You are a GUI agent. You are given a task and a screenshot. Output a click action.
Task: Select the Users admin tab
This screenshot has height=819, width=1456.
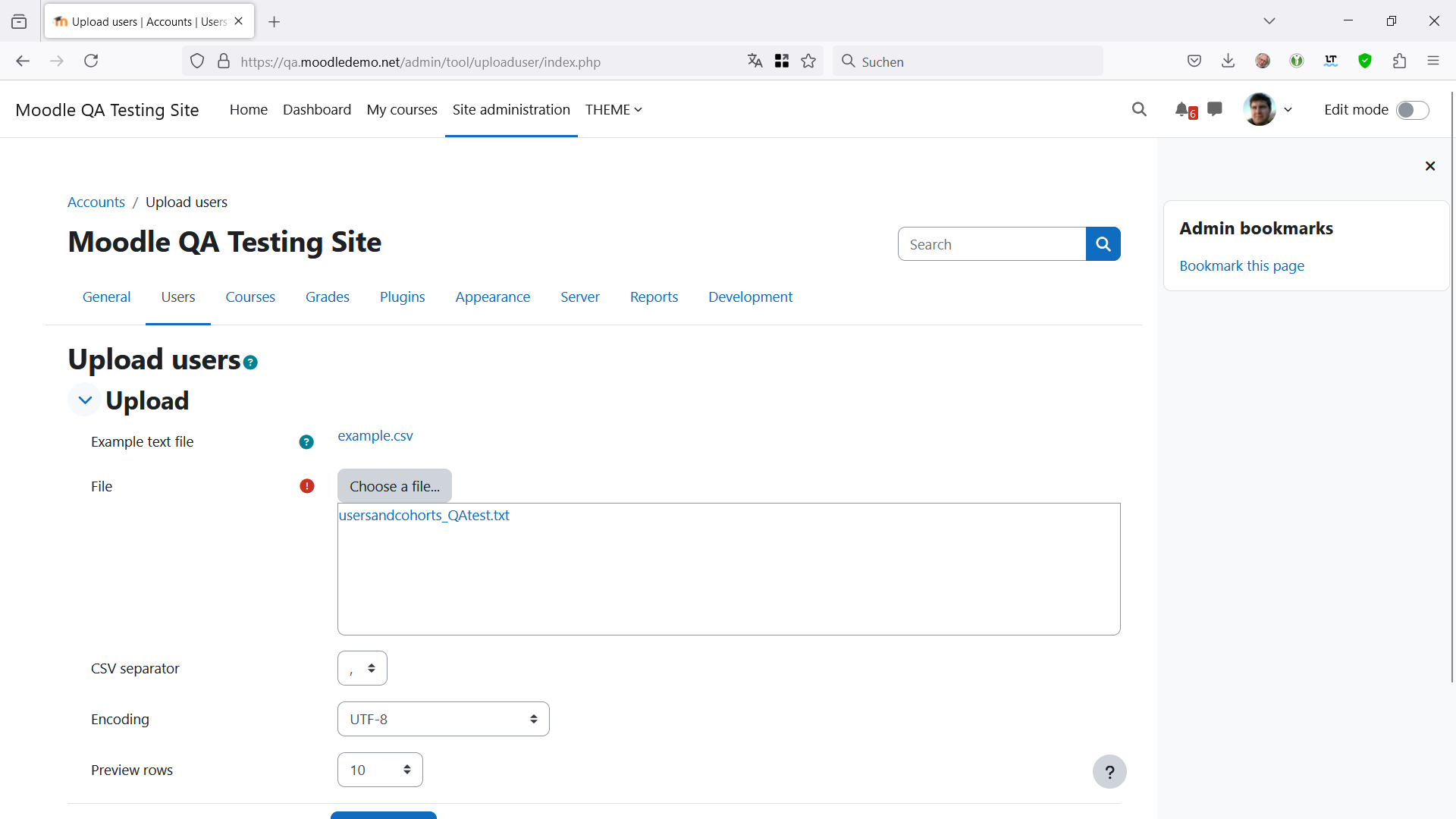(x=178, y=297)
